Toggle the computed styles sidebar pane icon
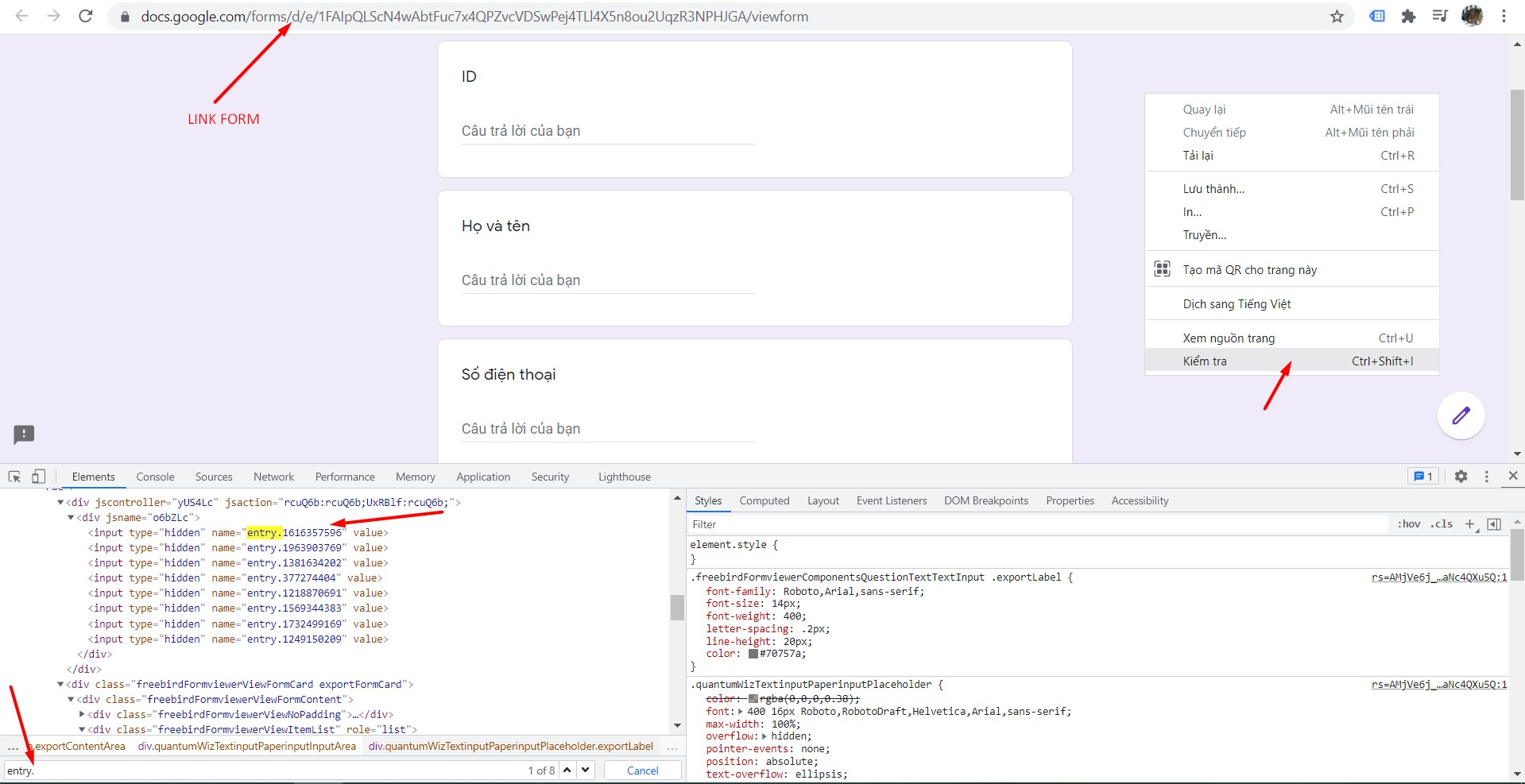The height and width of the screenshot is (784, 1525). point(1494,524)
